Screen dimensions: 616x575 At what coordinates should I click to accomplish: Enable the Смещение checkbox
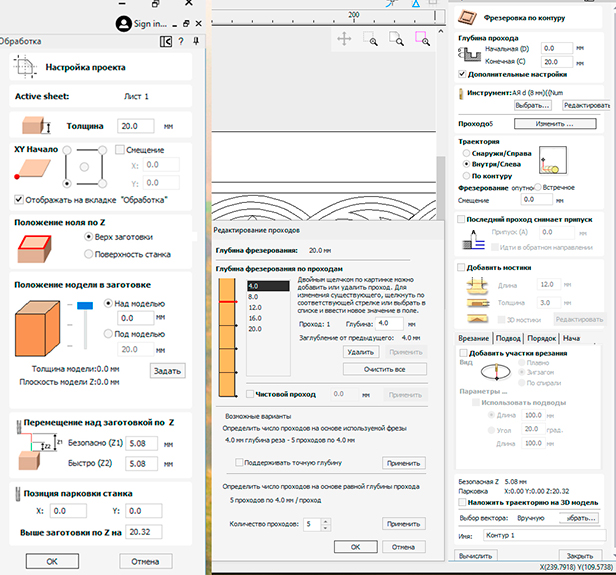121,149
